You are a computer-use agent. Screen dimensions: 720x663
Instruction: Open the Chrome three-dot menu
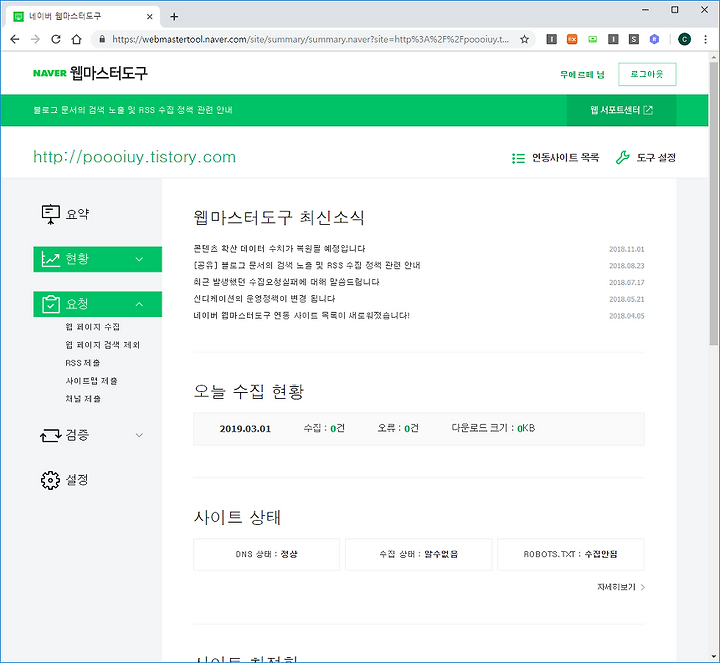coord(705,39)
